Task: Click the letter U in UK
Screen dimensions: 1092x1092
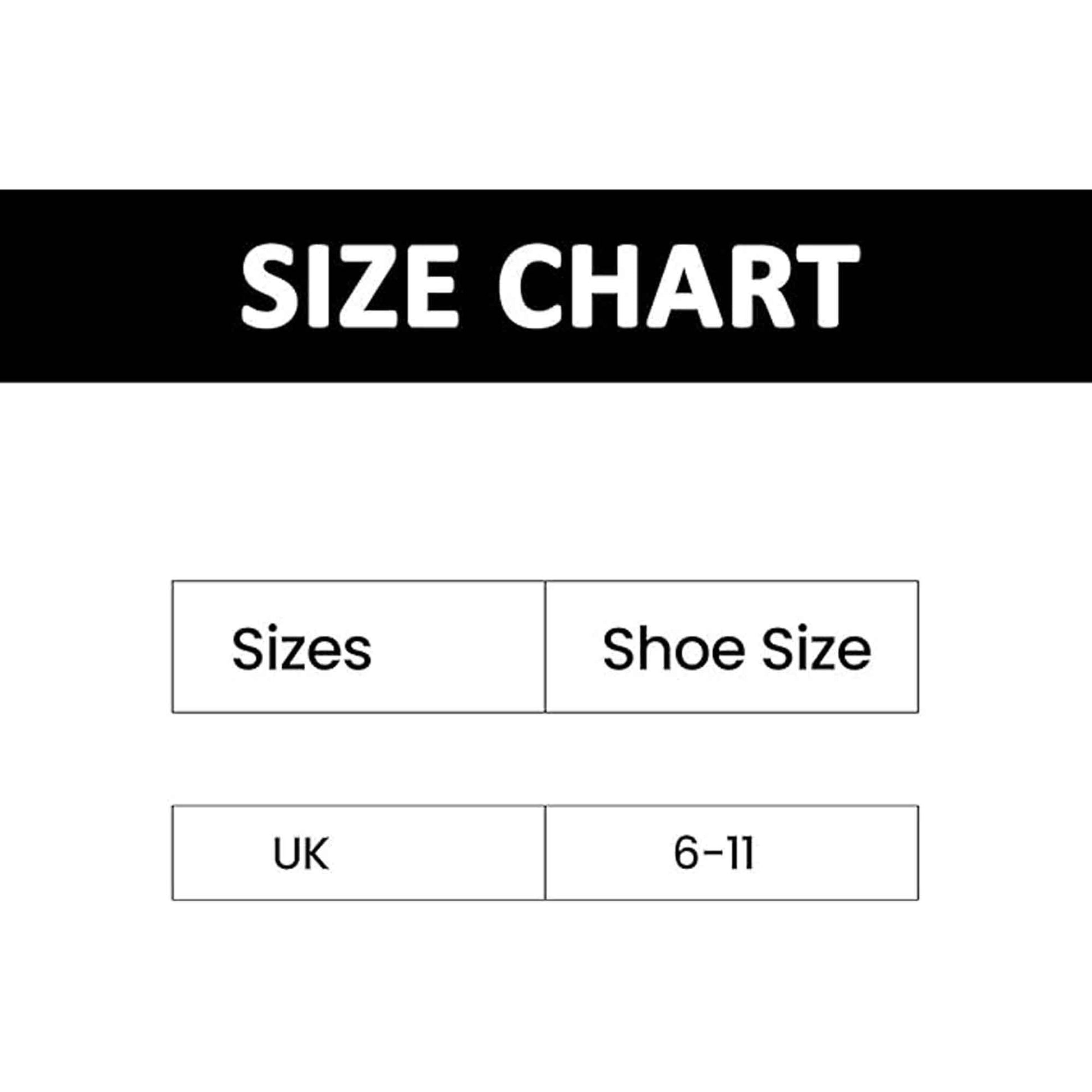Action: coord(286,854)
